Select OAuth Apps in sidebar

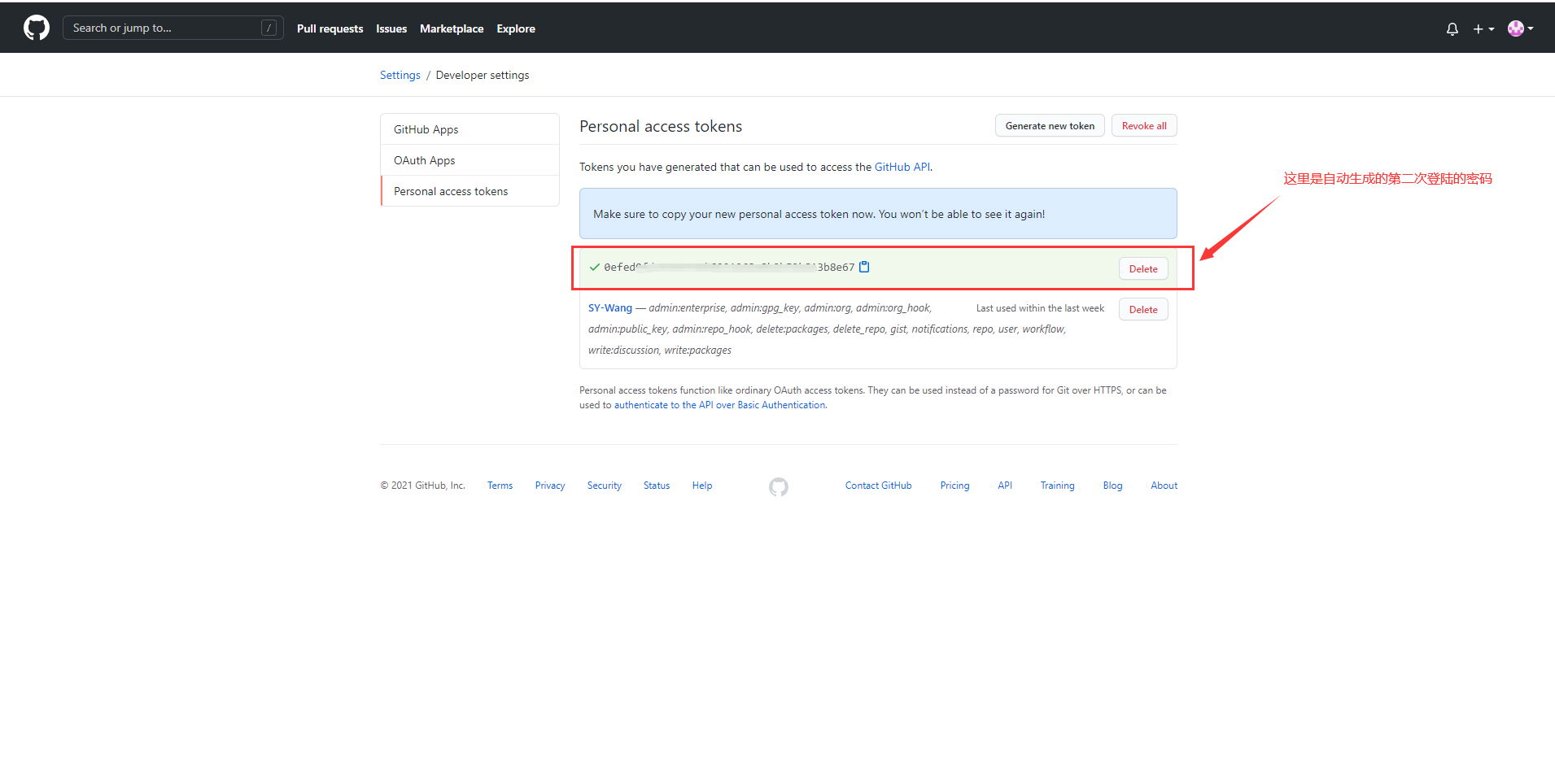click(470, 160)
